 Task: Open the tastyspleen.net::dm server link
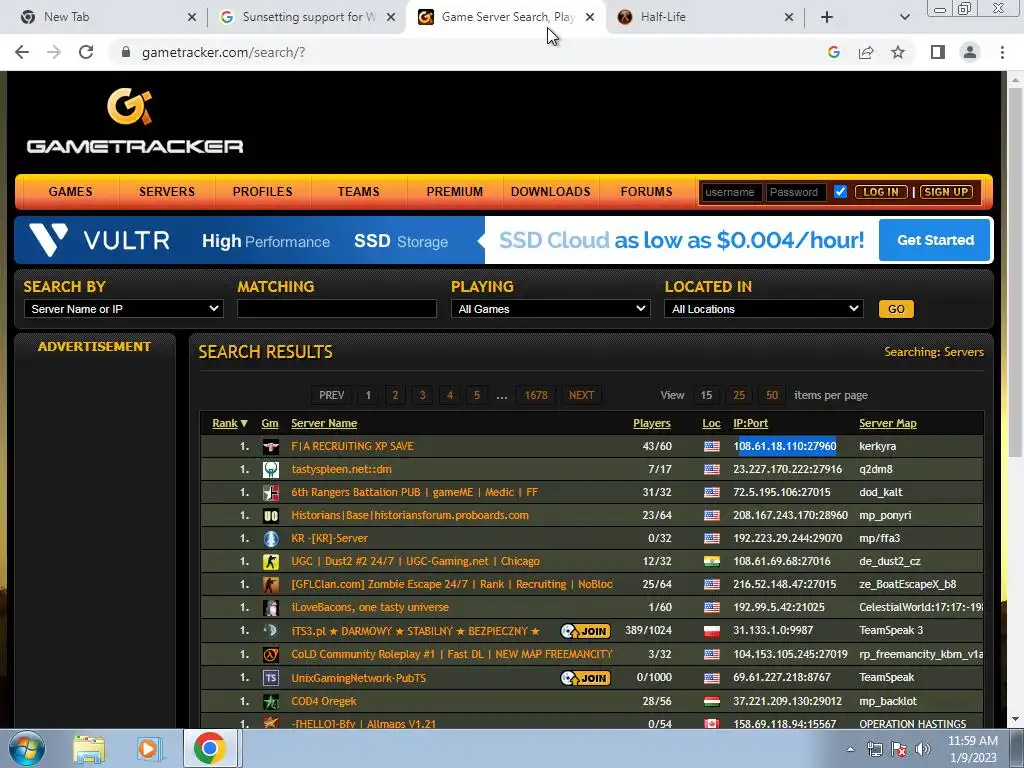pyautogui.click(x=342, y=470)
